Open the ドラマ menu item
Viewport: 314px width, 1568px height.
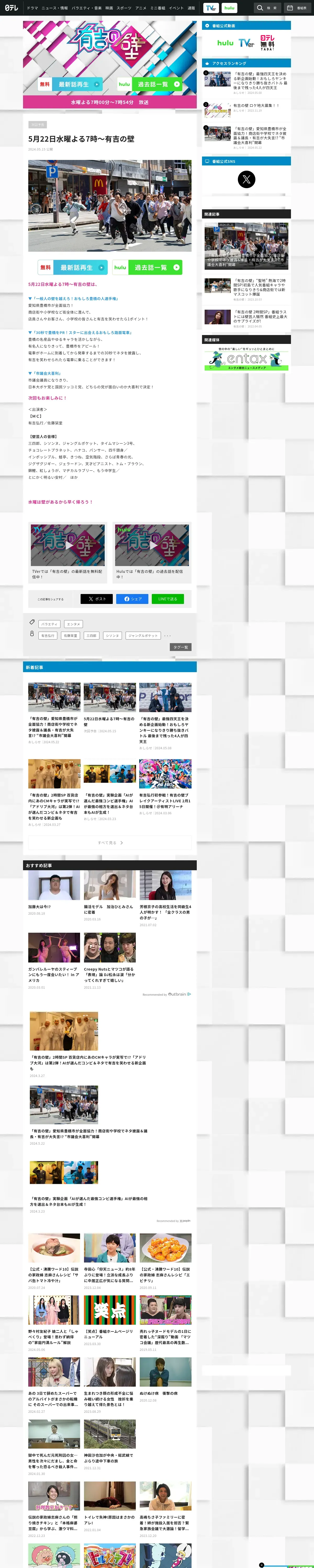click(32, 8)
